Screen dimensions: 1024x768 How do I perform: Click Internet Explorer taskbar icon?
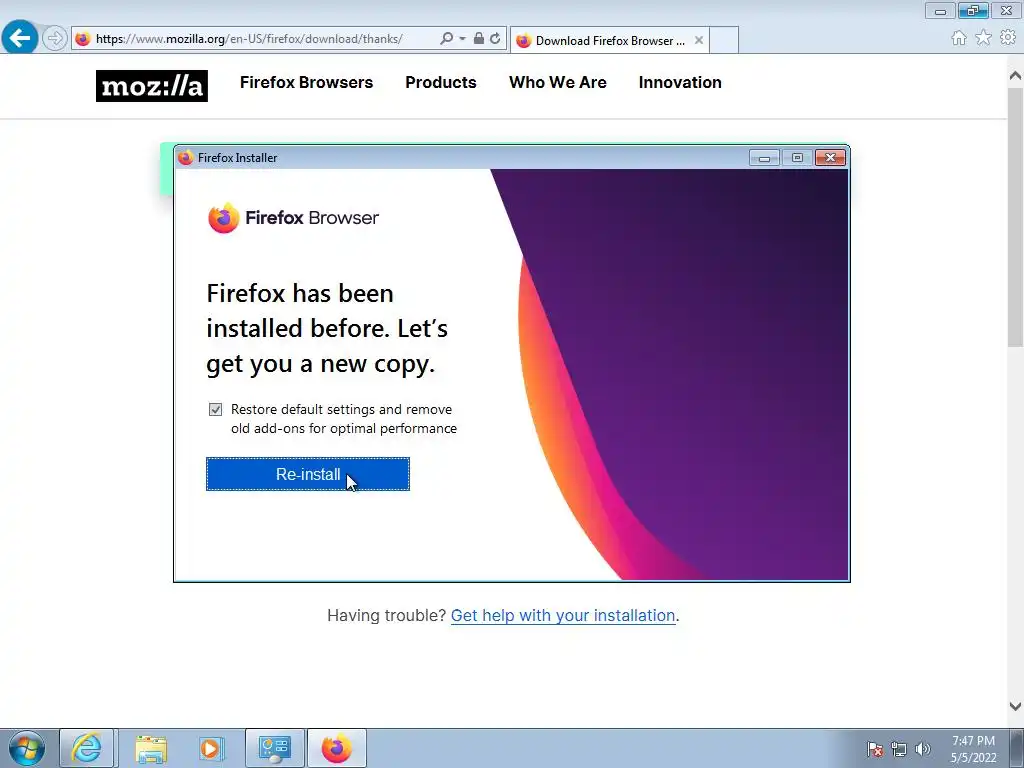[x=87, y=748]
